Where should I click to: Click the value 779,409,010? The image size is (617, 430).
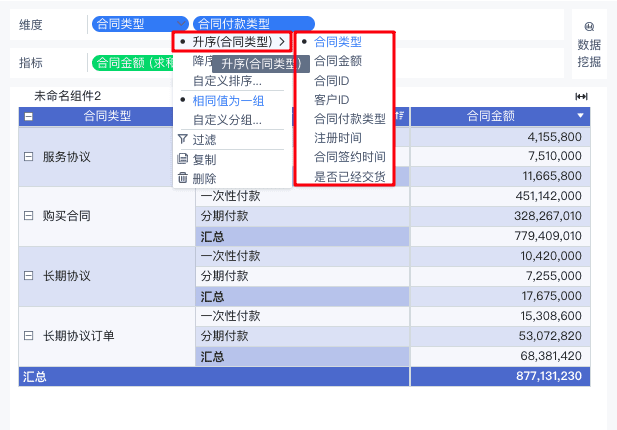(548, 236)
